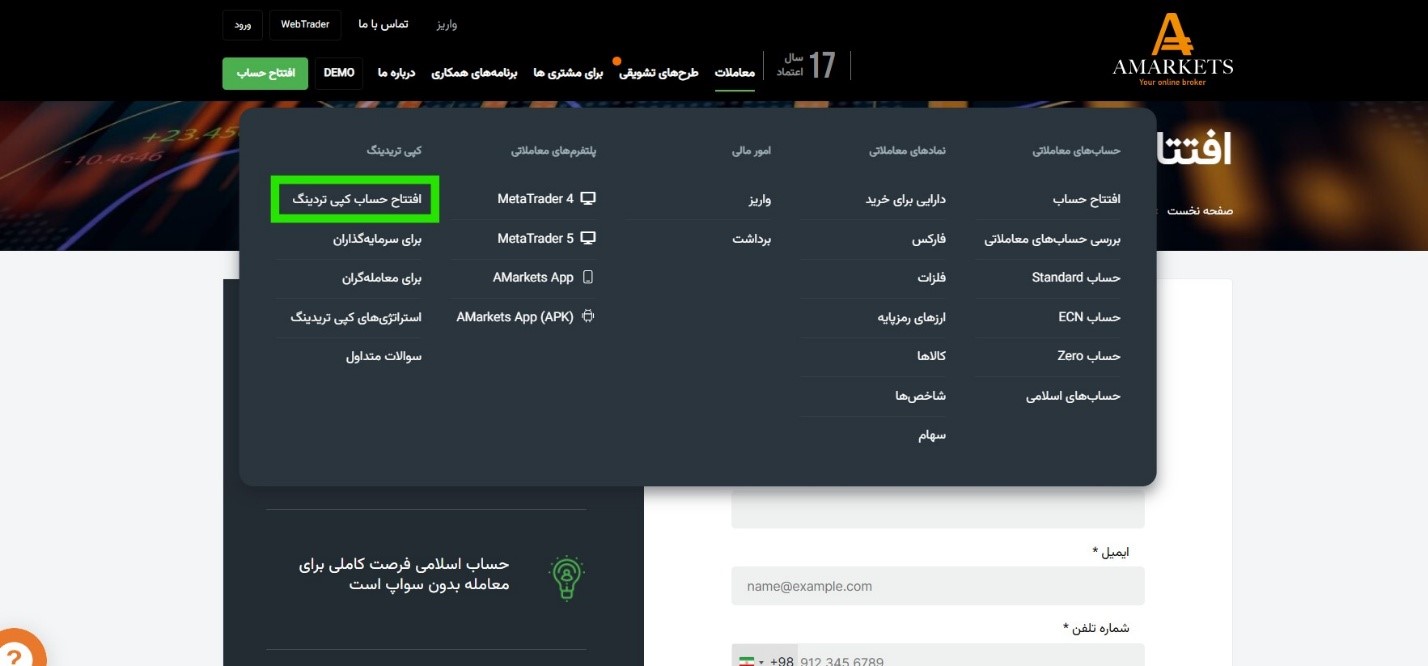Image resolution: width=1428 pixels, height=666 pixels.
Task: Open the حساب‌های اسلامی link
Action: coord(1072,396)
